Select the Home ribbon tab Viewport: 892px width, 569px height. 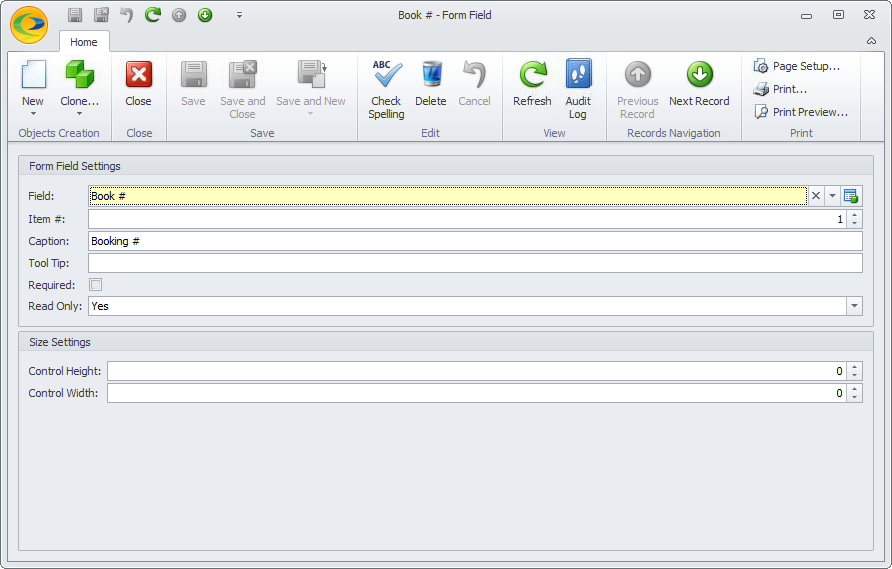click(x=84, y=42)
